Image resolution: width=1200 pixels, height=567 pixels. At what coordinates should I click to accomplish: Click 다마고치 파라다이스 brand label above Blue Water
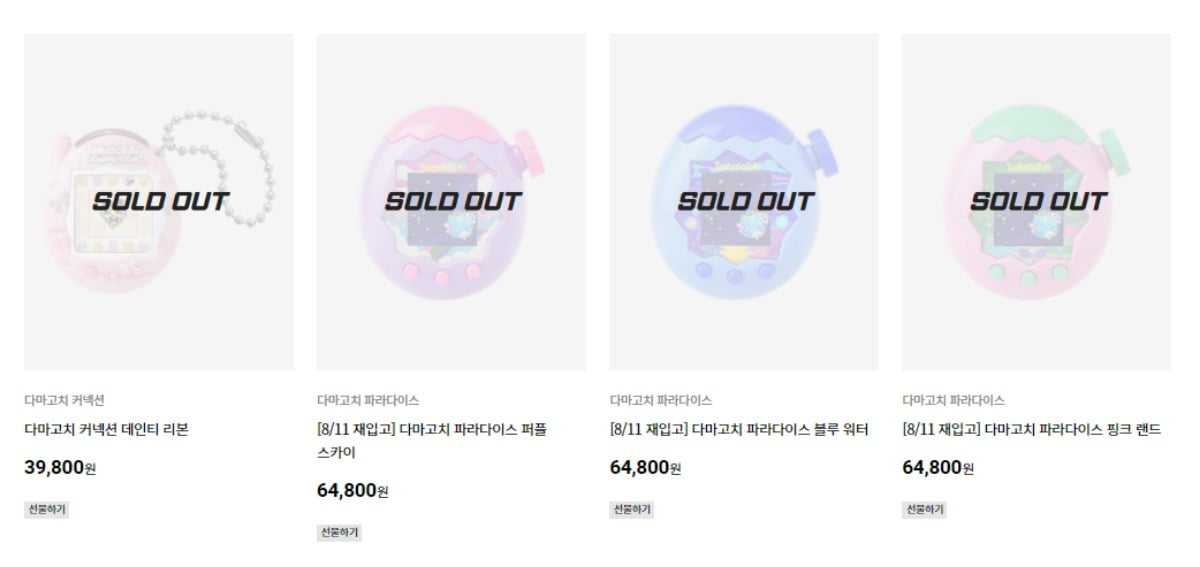[x=661, y=400]
